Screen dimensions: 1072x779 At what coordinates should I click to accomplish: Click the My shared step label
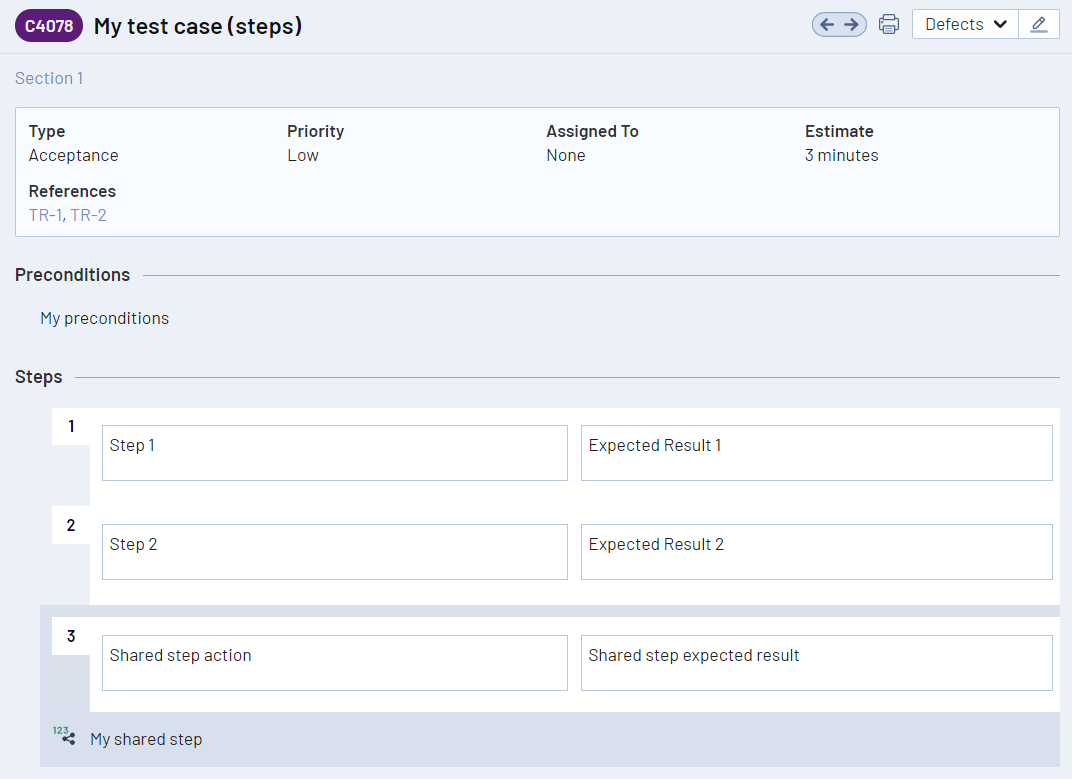click(146, 740)
